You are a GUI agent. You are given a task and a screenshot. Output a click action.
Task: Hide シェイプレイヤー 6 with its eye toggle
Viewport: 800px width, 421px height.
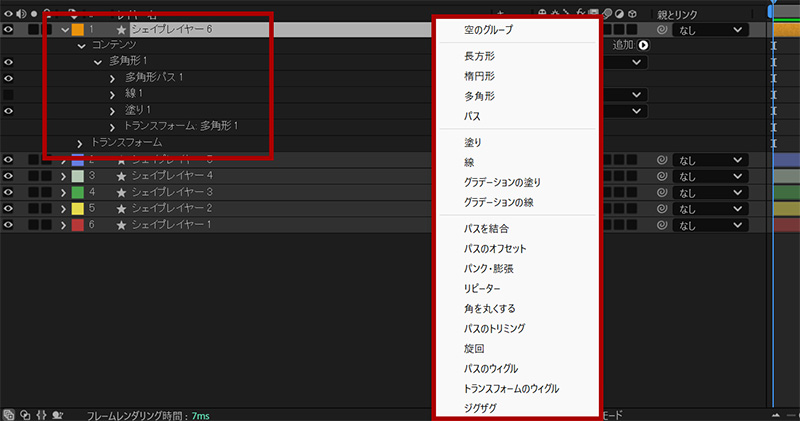[x=8, y=30]
